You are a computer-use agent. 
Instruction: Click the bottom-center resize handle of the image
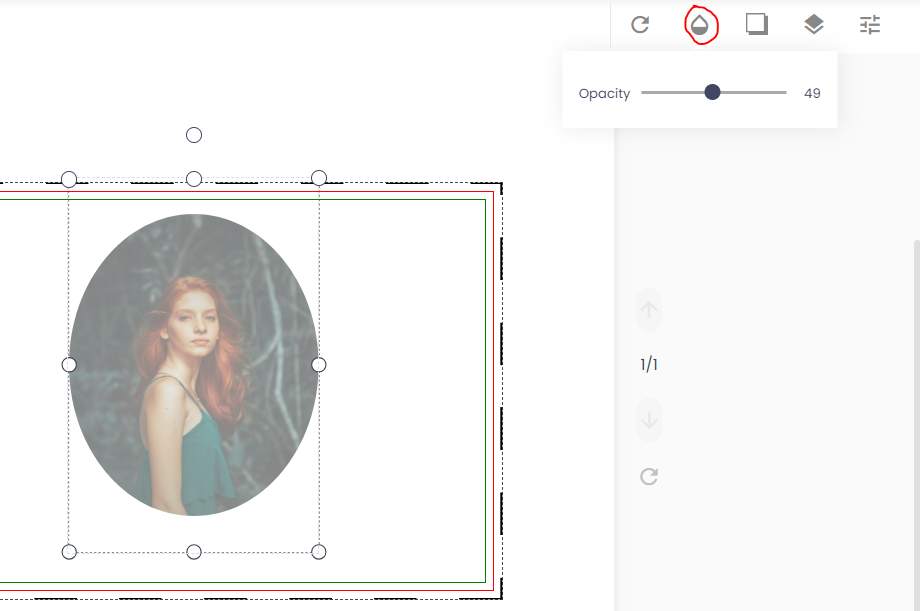pyautogui.click(x=194, y=552)
